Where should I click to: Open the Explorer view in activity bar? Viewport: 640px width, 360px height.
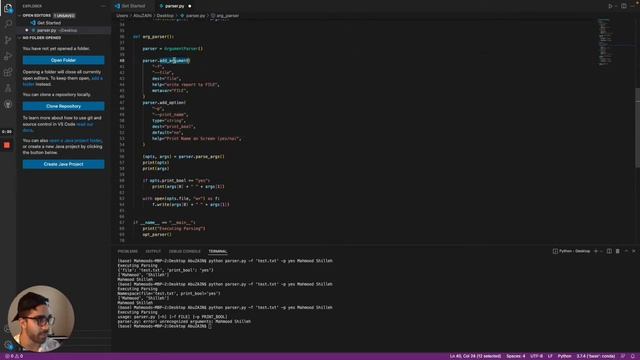pyautogui.click(x=8, y=8)
